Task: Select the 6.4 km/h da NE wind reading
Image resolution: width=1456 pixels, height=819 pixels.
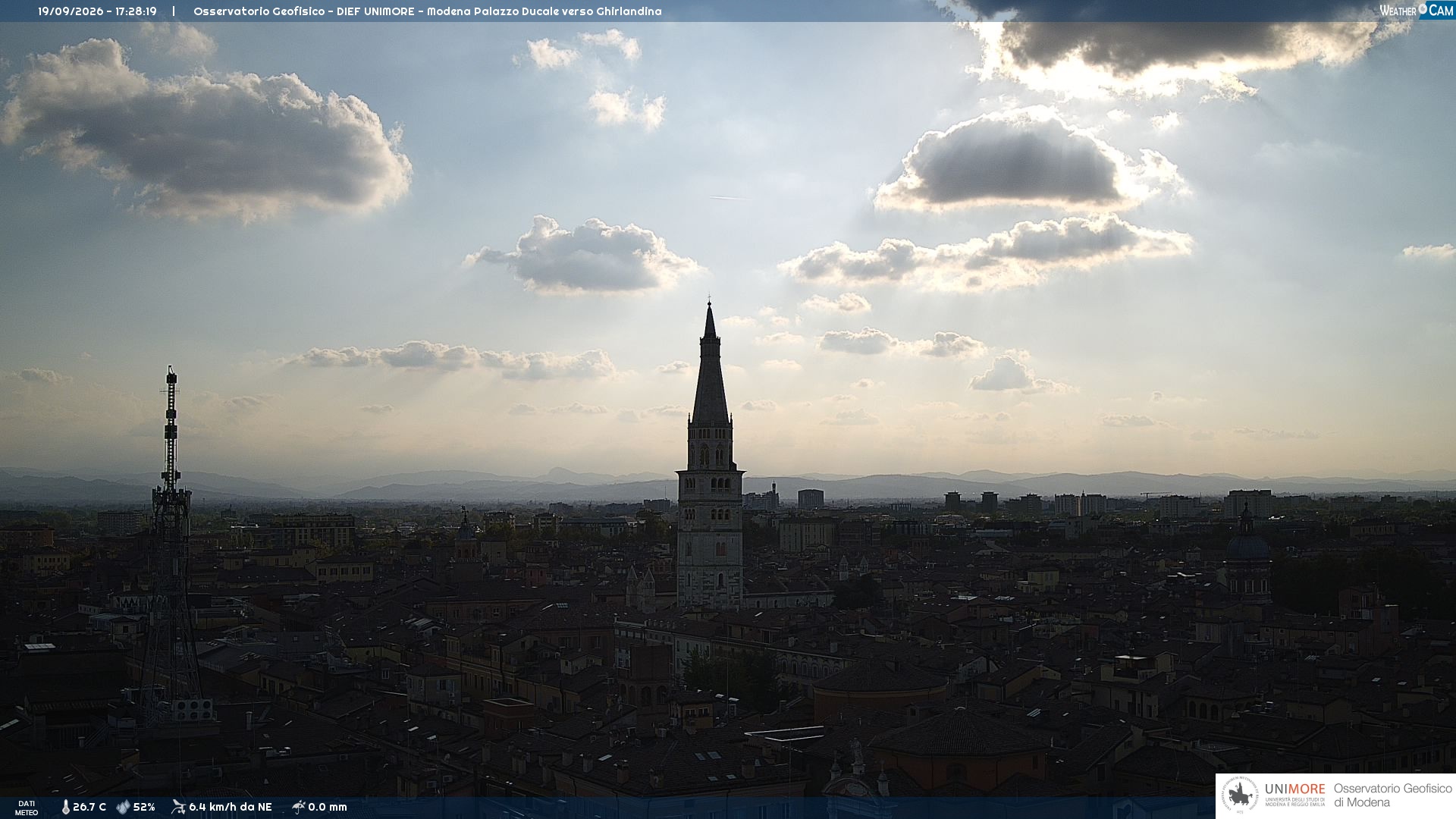Action: click(x=231, y=807)
